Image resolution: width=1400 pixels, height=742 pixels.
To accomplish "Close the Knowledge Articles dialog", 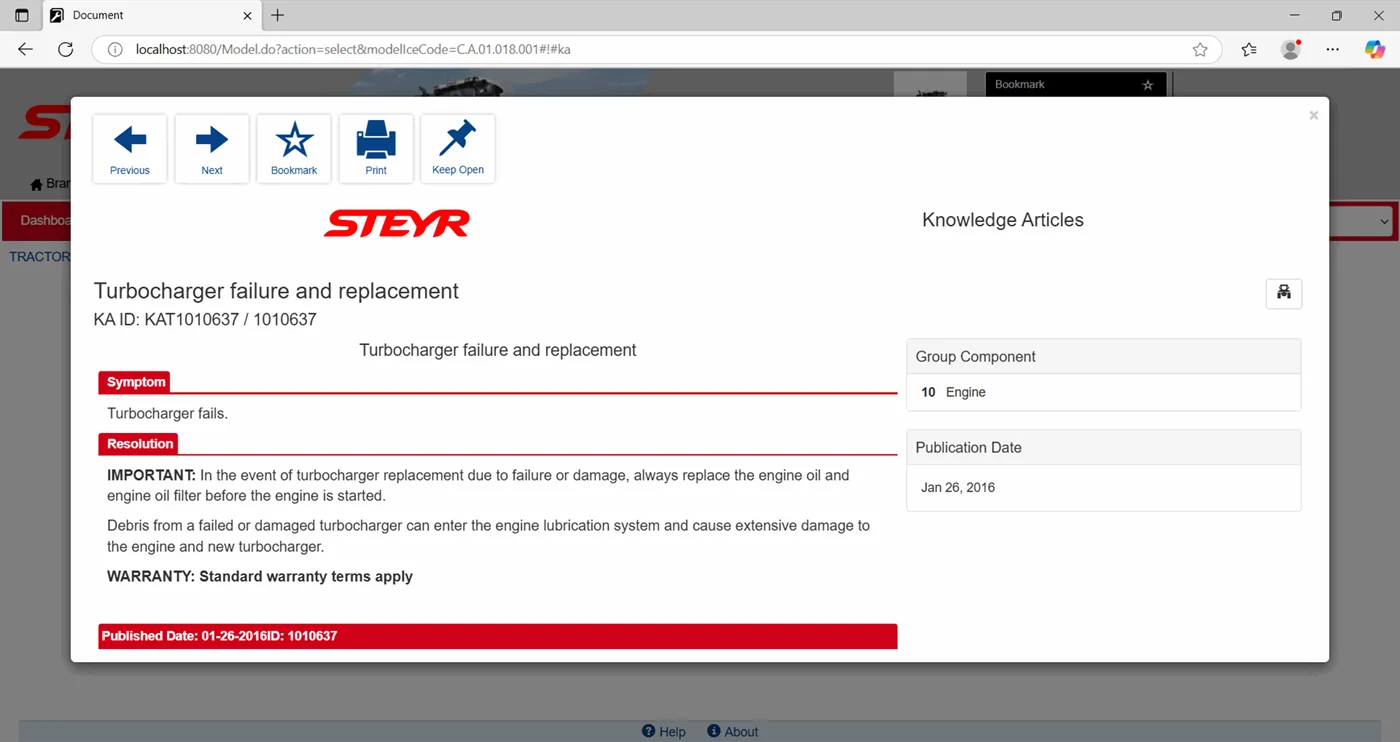I will pyautogui.click(x=1314, y=116).
